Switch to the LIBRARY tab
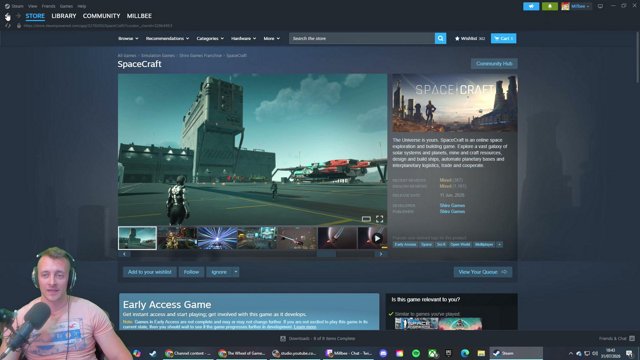Viewport: 640px width, 360px height. 64,16
